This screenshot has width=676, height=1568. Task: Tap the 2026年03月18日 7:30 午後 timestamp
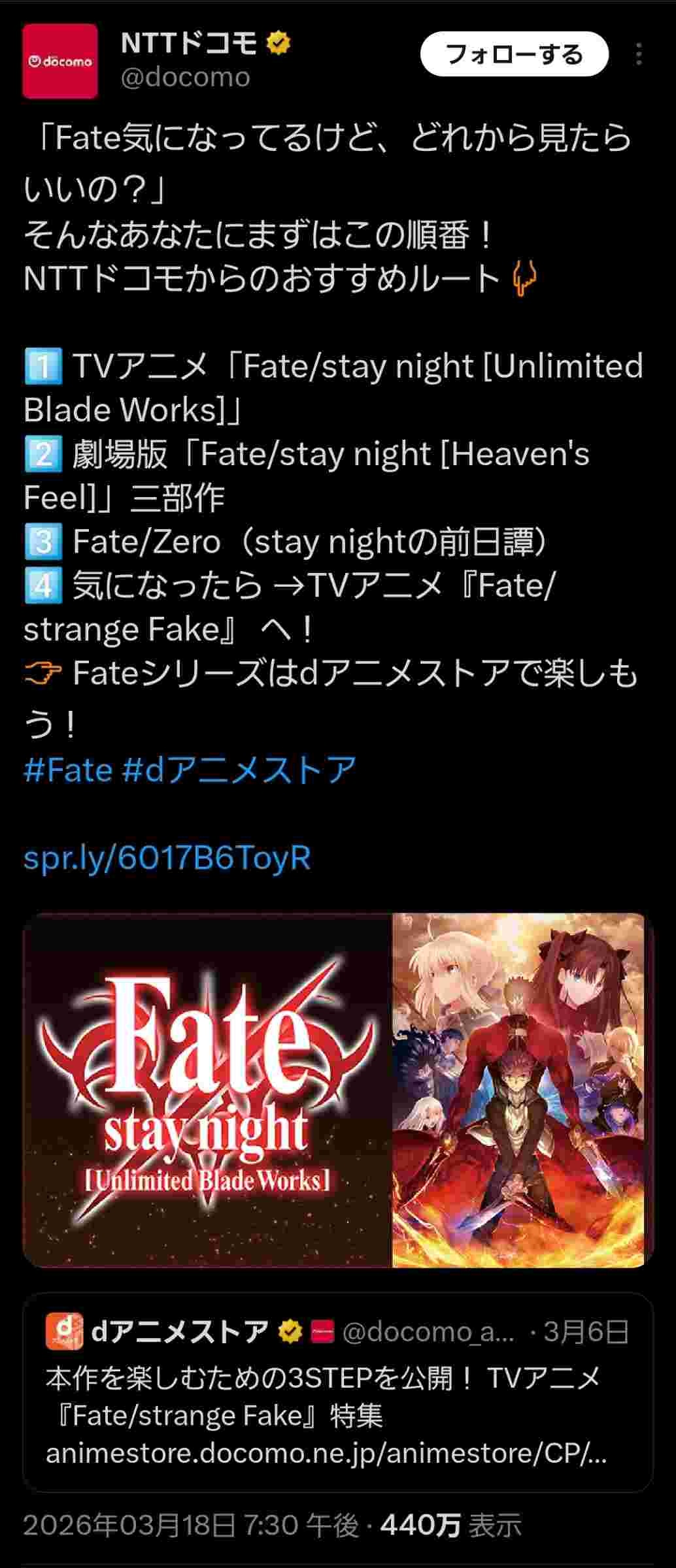coord(191,1526)
